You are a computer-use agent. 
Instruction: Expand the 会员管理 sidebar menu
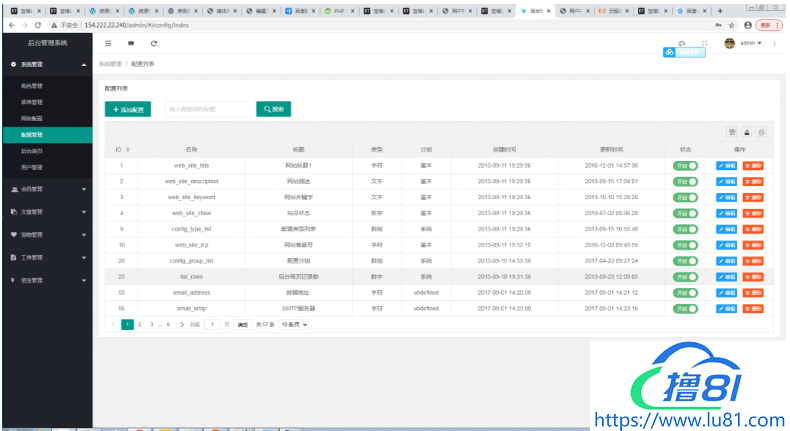click(46, 188)
